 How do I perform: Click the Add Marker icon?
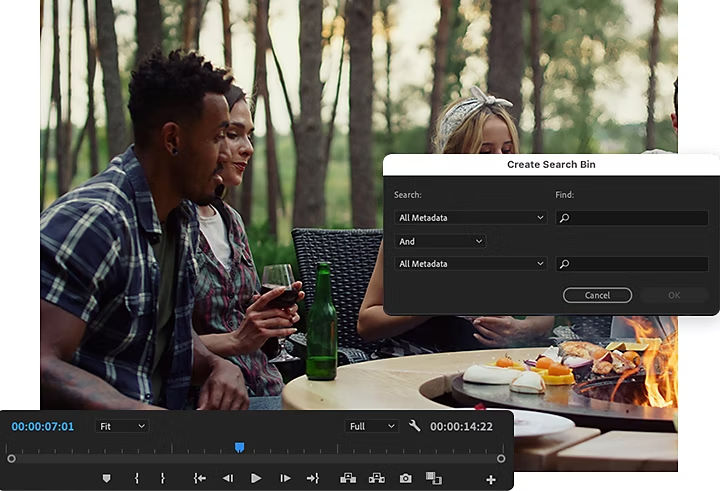tap(107, 479)
